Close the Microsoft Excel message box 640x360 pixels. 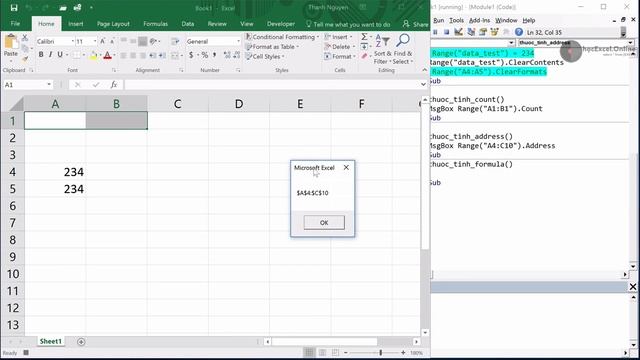[x=346, y=167]
